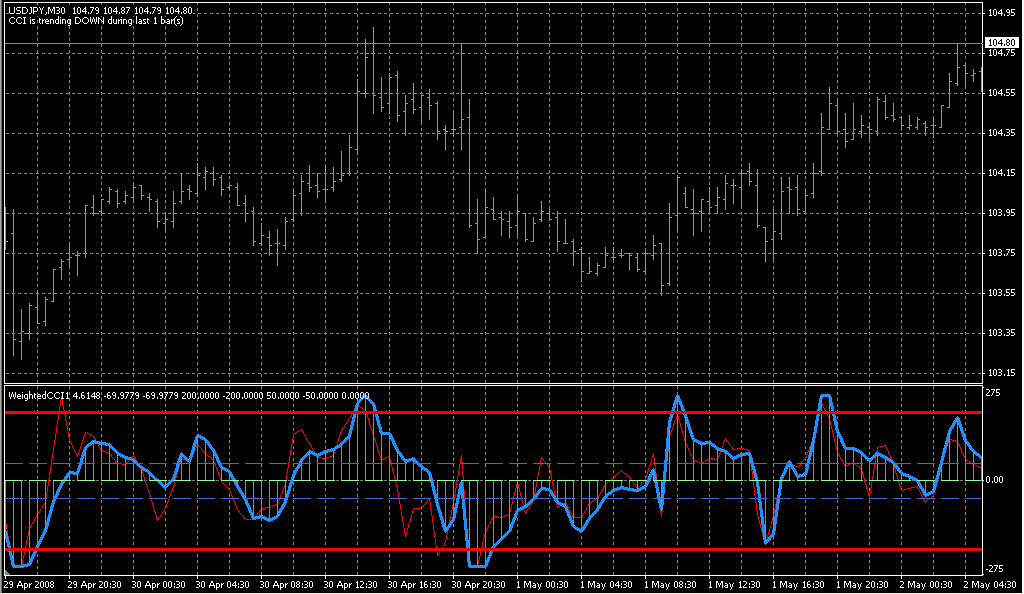The width and height of the screenshot is (1024, 594).
Task: Click the -275 indicator scale value
Action: coord(996,567)
